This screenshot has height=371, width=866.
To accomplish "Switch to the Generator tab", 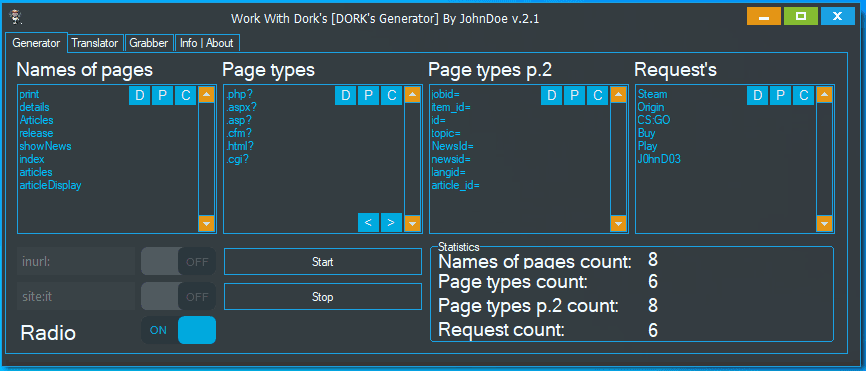I will coord(36,43).
